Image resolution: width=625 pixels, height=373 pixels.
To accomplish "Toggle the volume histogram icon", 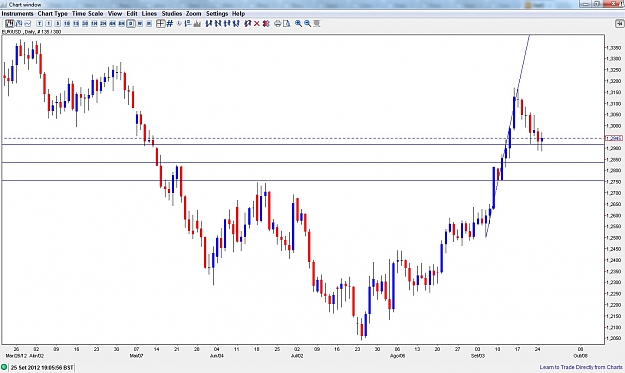I will point(197,24).
